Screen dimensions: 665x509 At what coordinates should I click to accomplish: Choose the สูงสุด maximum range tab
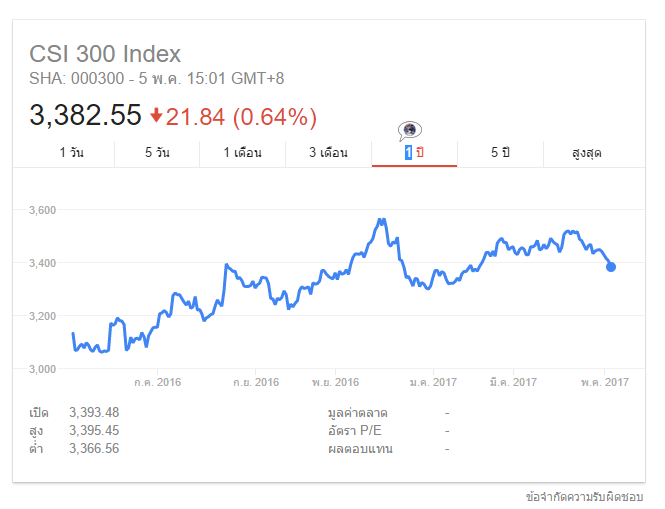[x=587, y=153]
